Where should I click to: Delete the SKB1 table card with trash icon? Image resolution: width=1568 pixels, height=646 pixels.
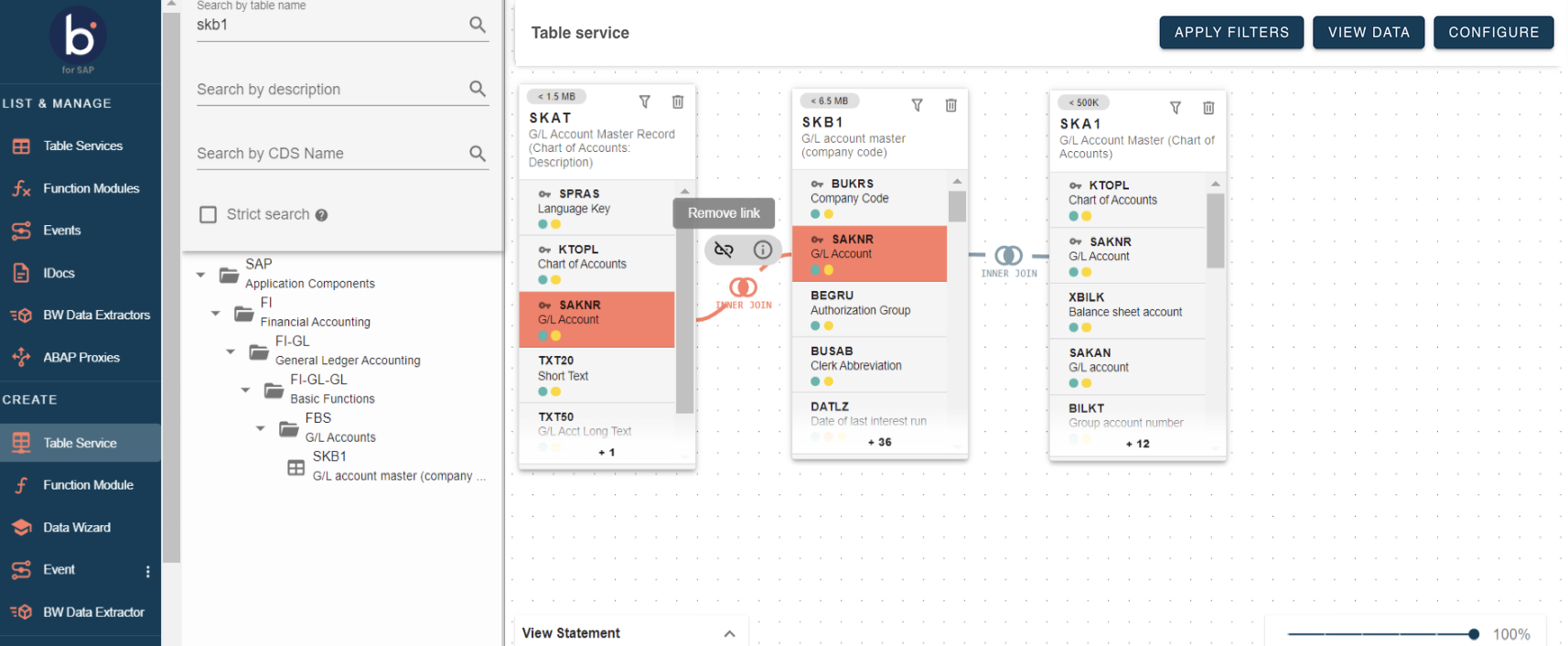tap(950, 105)
